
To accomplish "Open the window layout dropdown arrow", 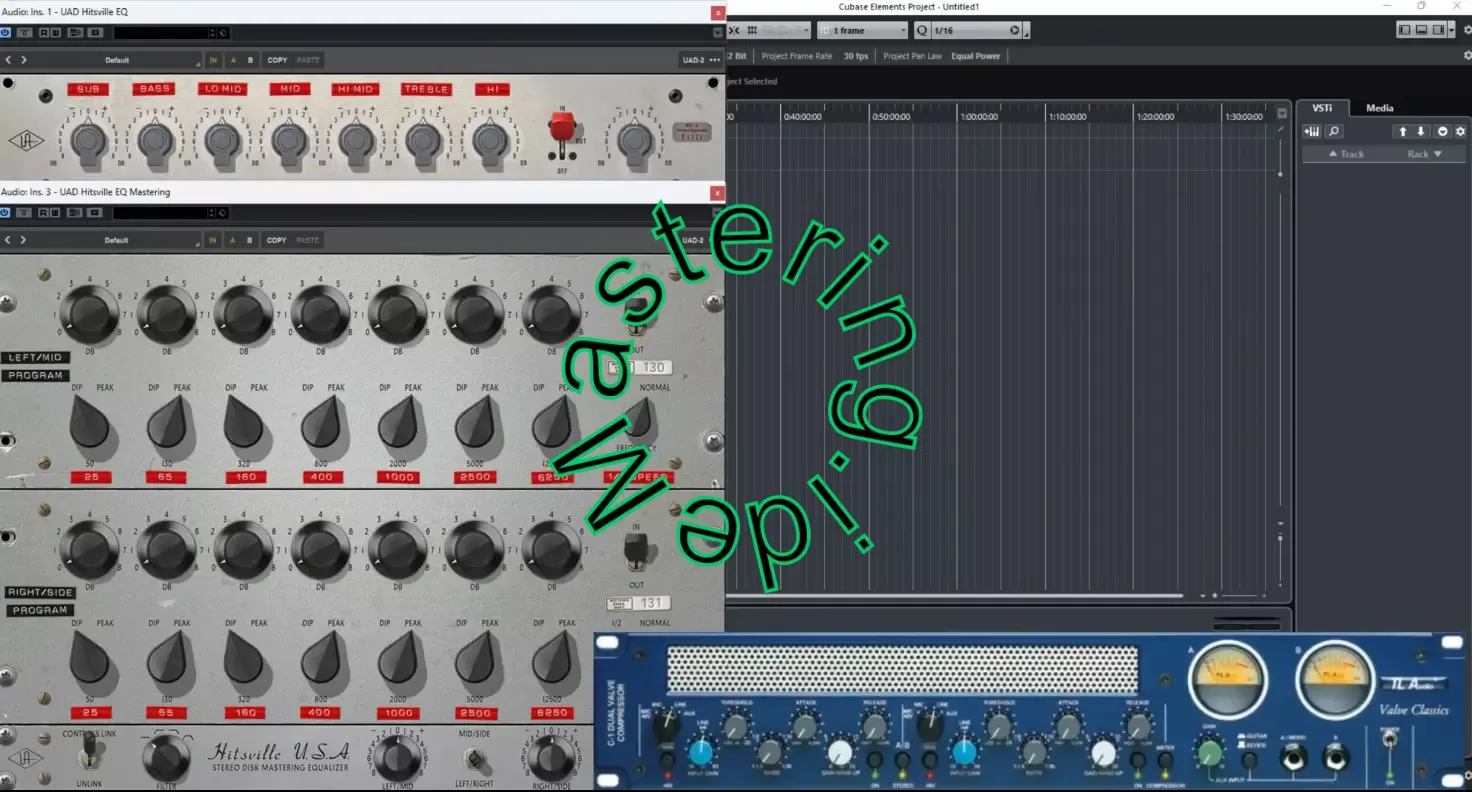I will pos(1450,31).
